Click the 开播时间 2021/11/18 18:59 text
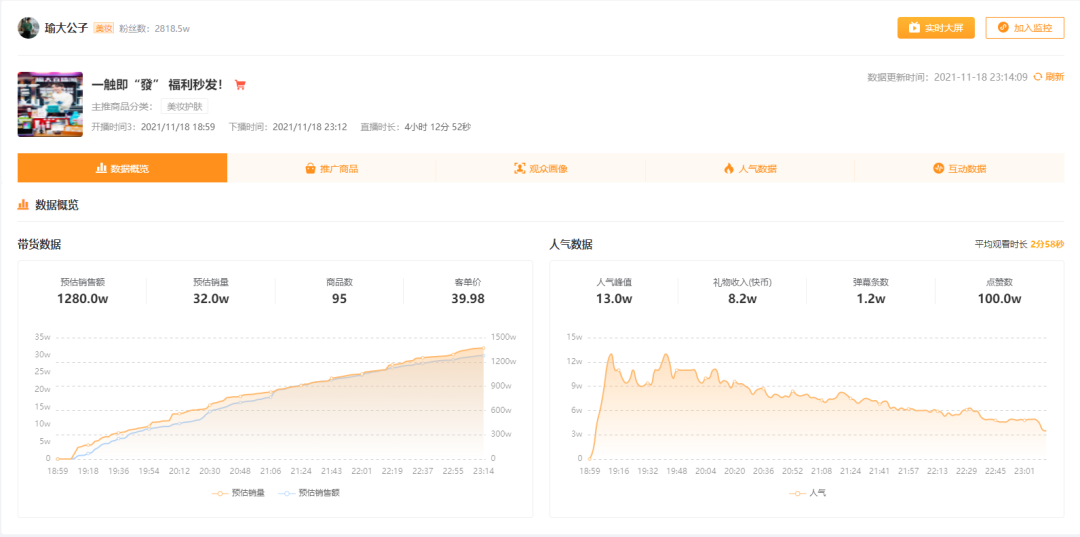Screen dimensions: 1080x537 click(x=153, y=127)
